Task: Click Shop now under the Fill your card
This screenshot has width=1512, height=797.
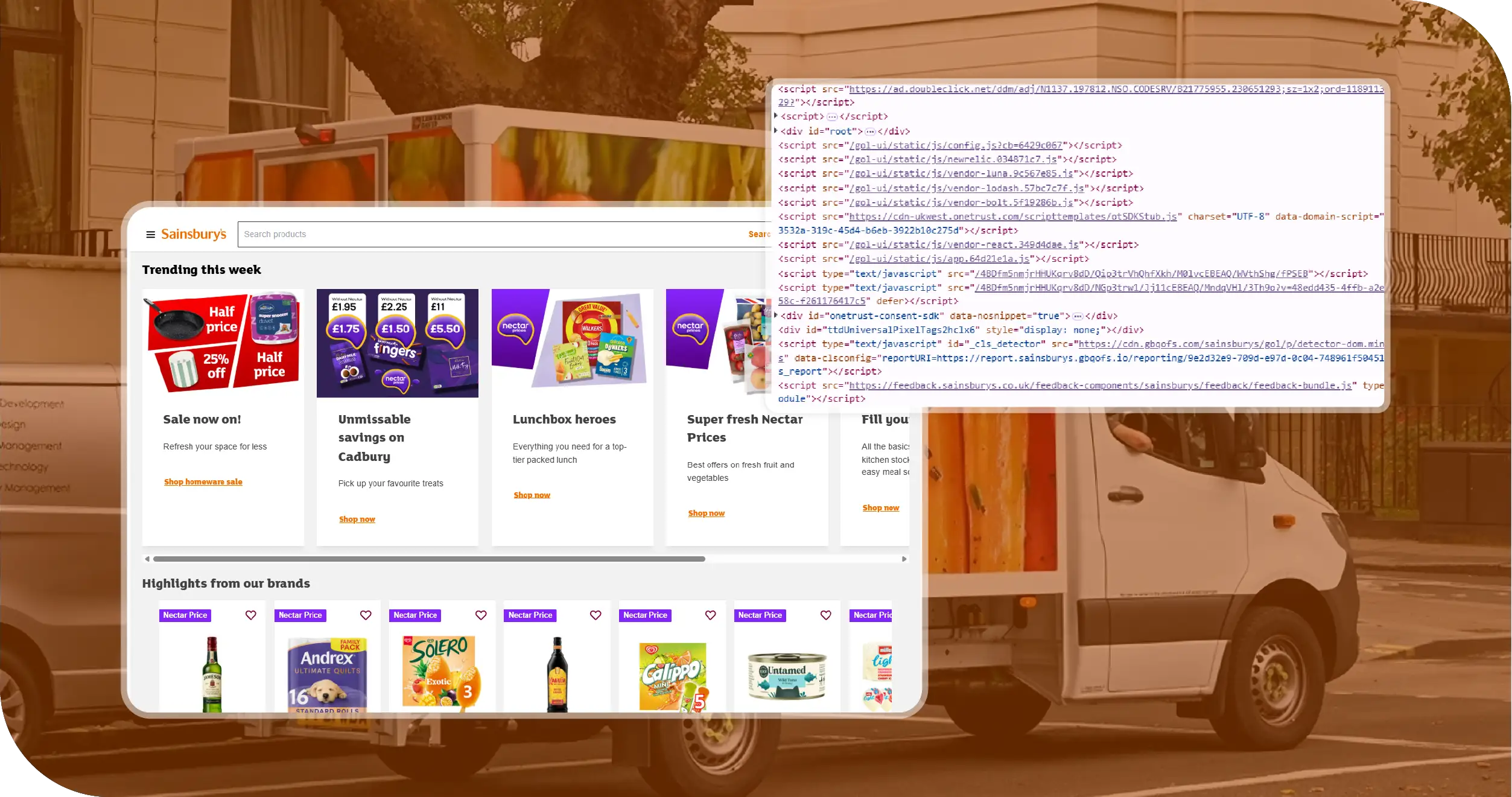Action: 881,507
